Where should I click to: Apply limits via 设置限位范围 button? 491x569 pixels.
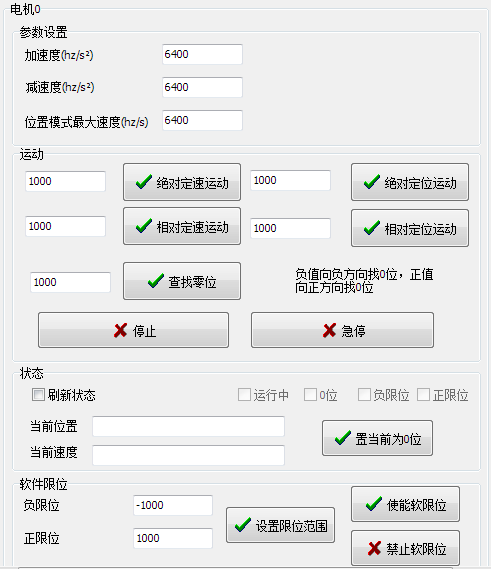(280, 525)
